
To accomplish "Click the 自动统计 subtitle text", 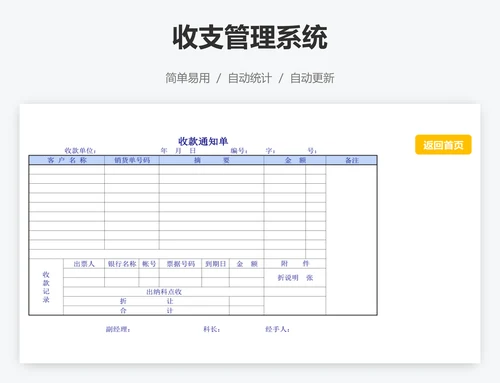I will click(250, 78).
